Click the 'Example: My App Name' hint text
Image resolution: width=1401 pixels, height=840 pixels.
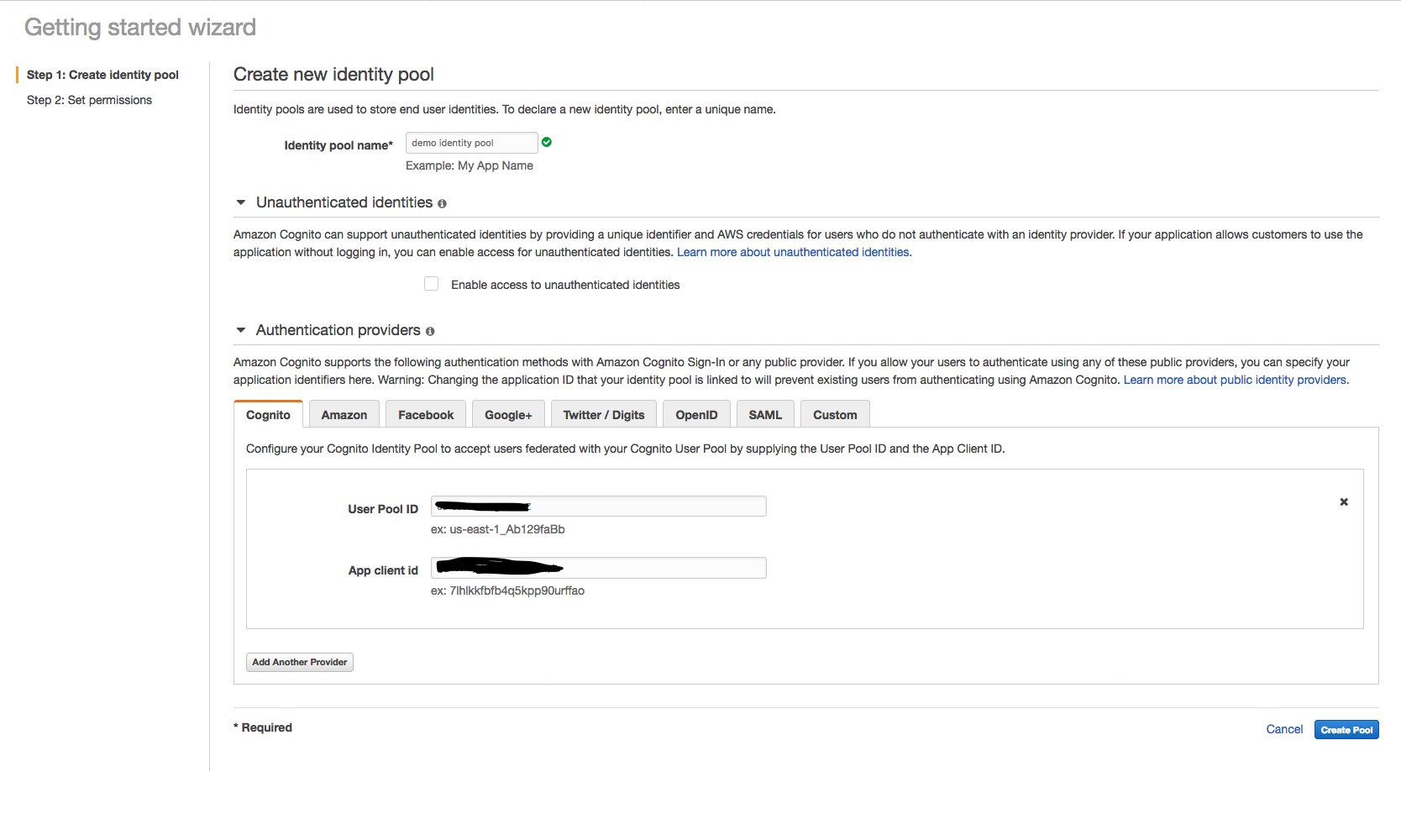470,165
